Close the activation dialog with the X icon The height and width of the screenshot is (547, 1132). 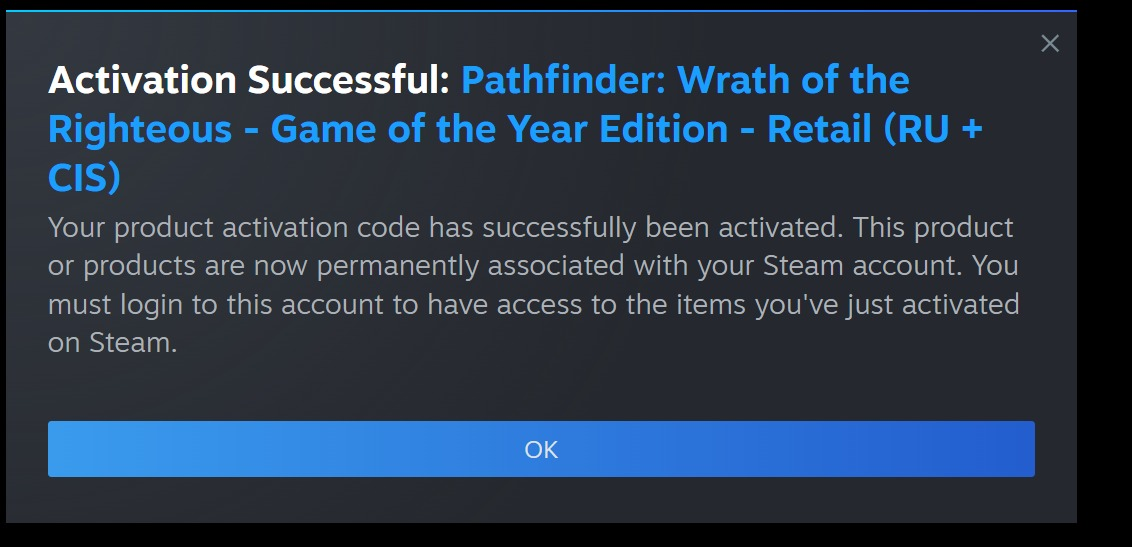[1050, 44]
